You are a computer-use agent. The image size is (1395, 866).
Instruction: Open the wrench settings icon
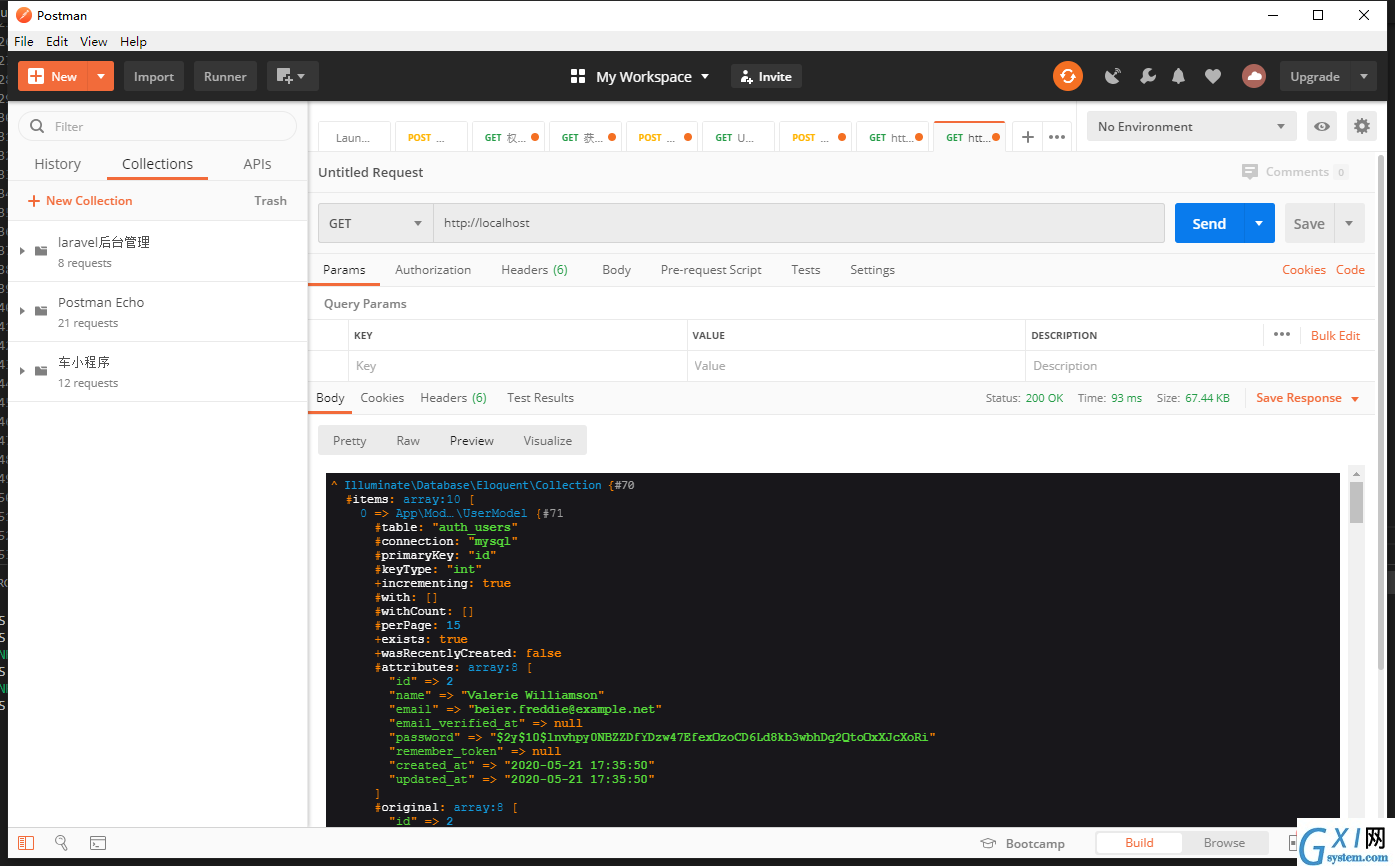tap(1147, 76)
